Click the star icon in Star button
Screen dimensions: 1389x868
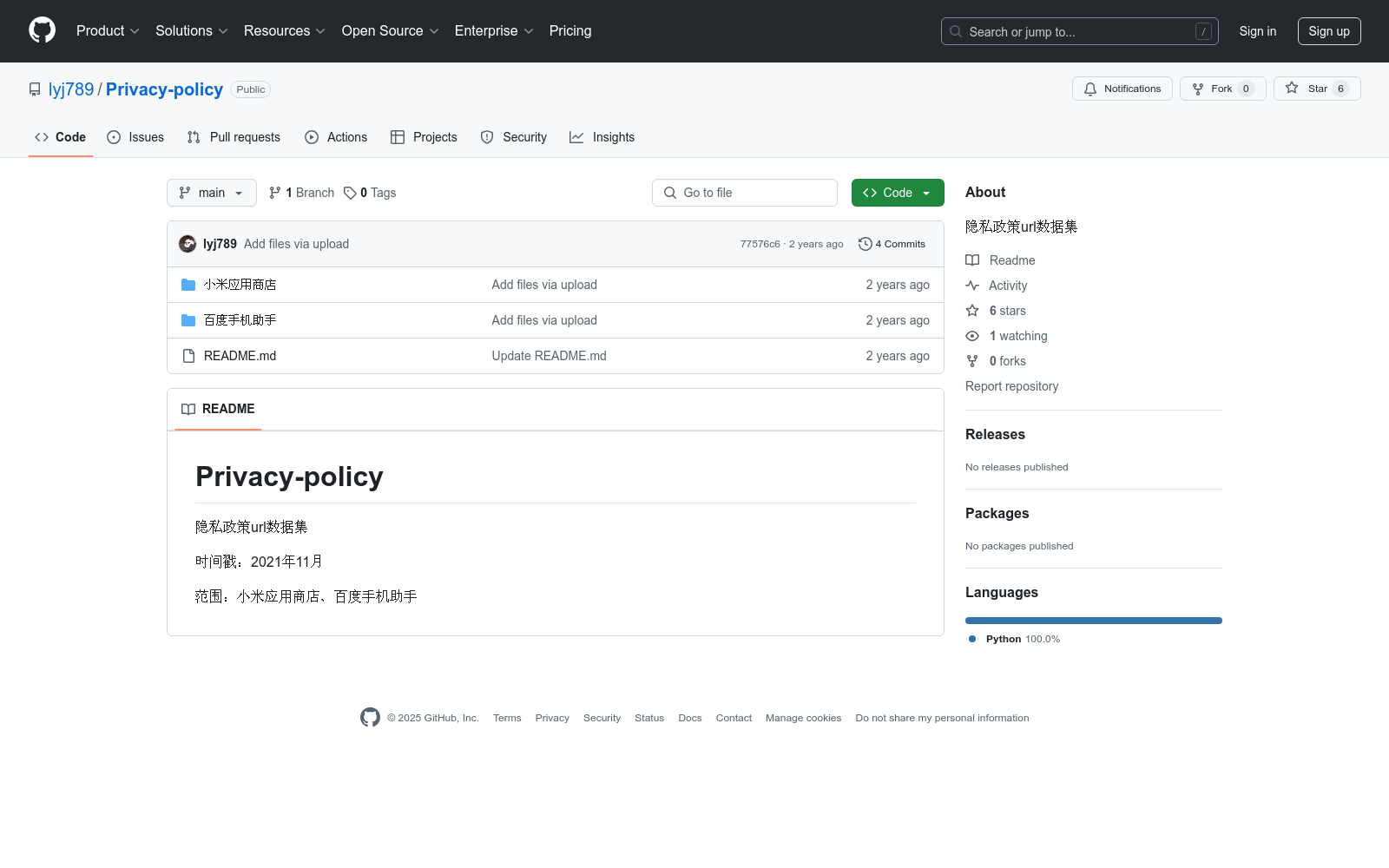pyautogui.click(x=1292, y=89)
